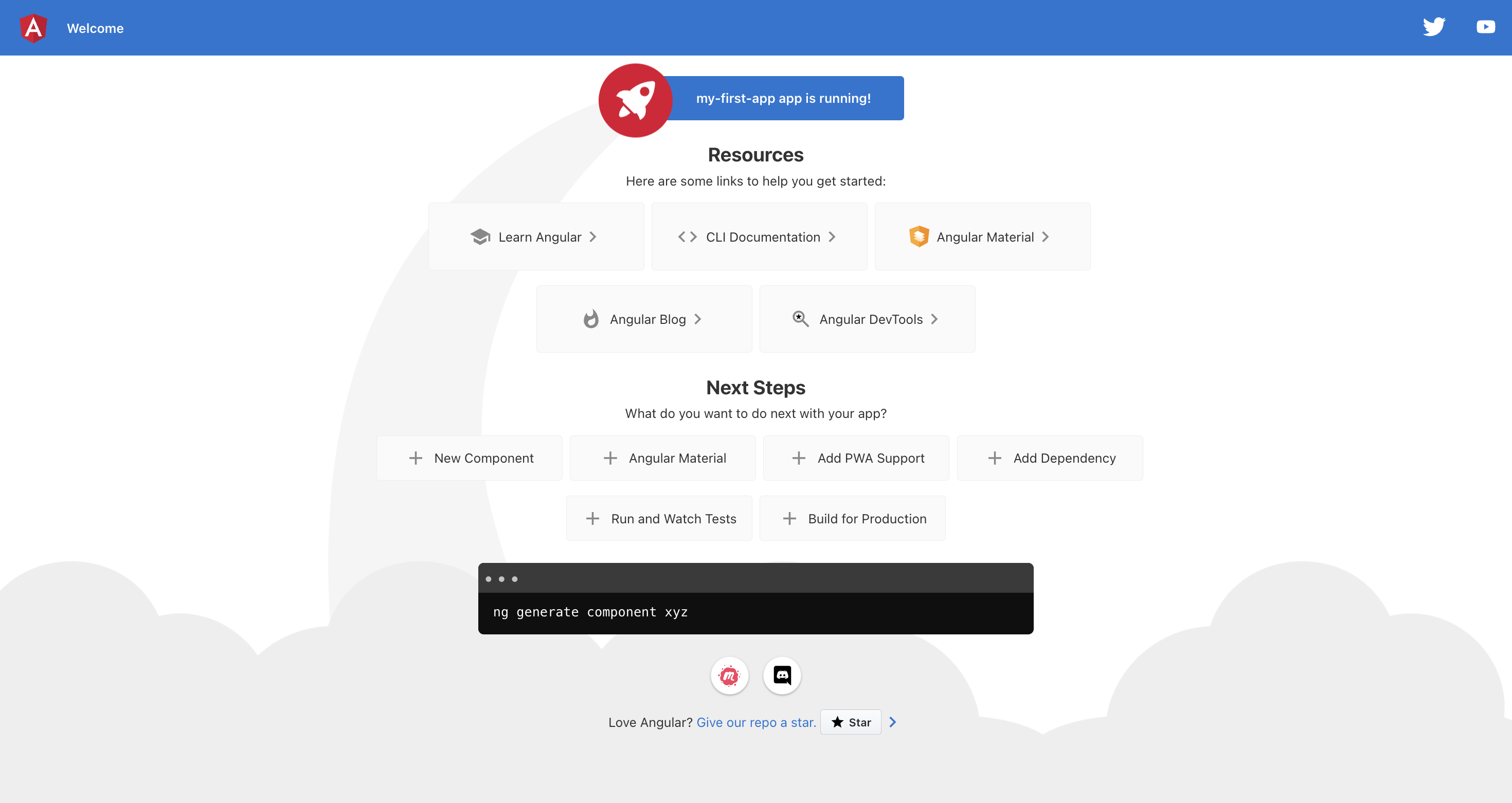Open the Meetup icon link

(x=729, y=676)
